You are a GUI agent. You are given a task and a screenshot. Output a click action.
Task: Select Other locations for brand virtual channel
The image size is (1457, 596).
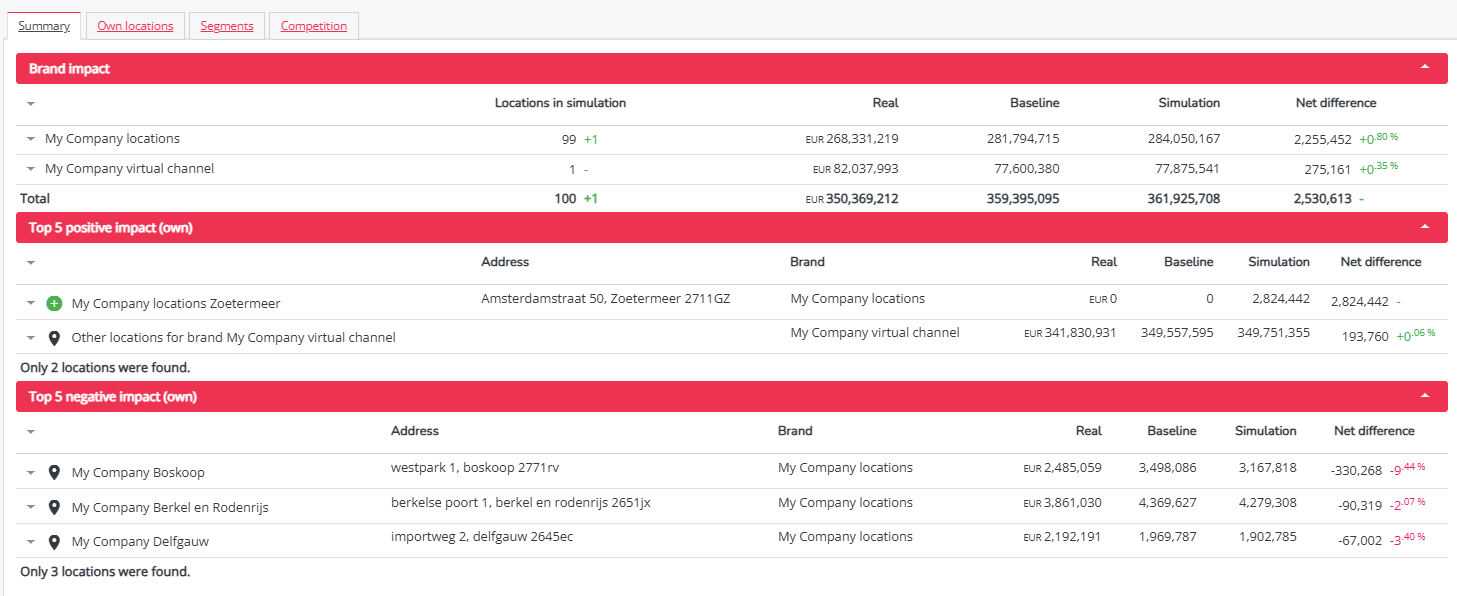click(234, 338)
